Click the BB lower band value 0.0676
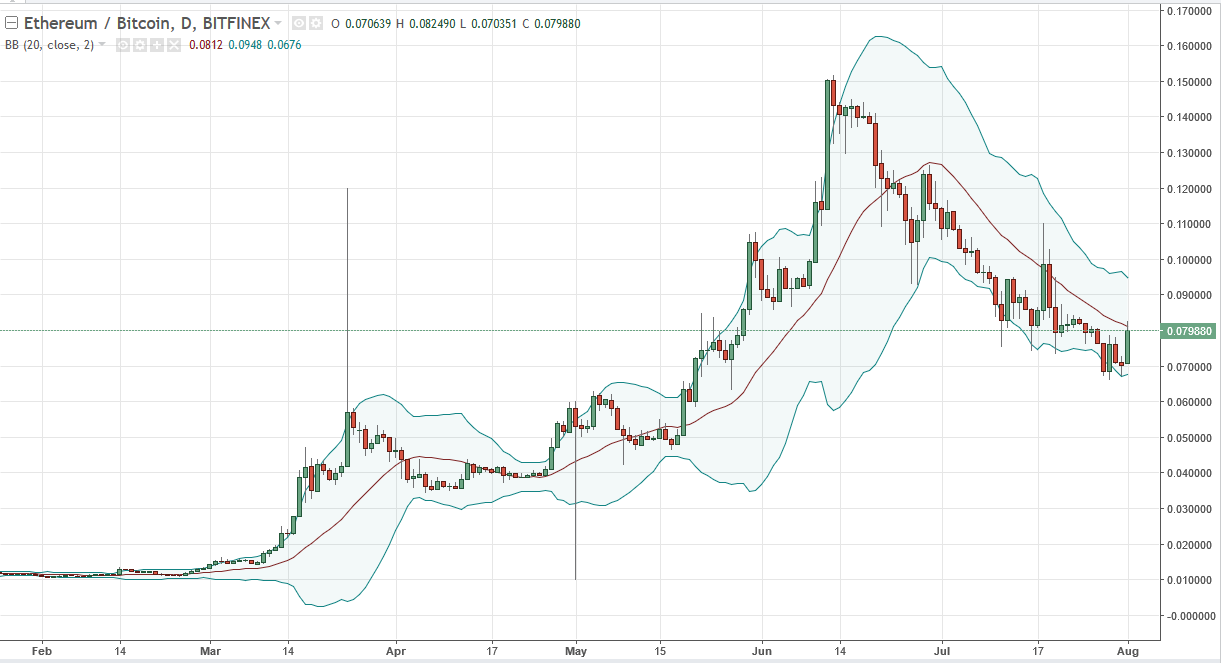The height and width of the screenshot is (663, 1221). [284, 45]
